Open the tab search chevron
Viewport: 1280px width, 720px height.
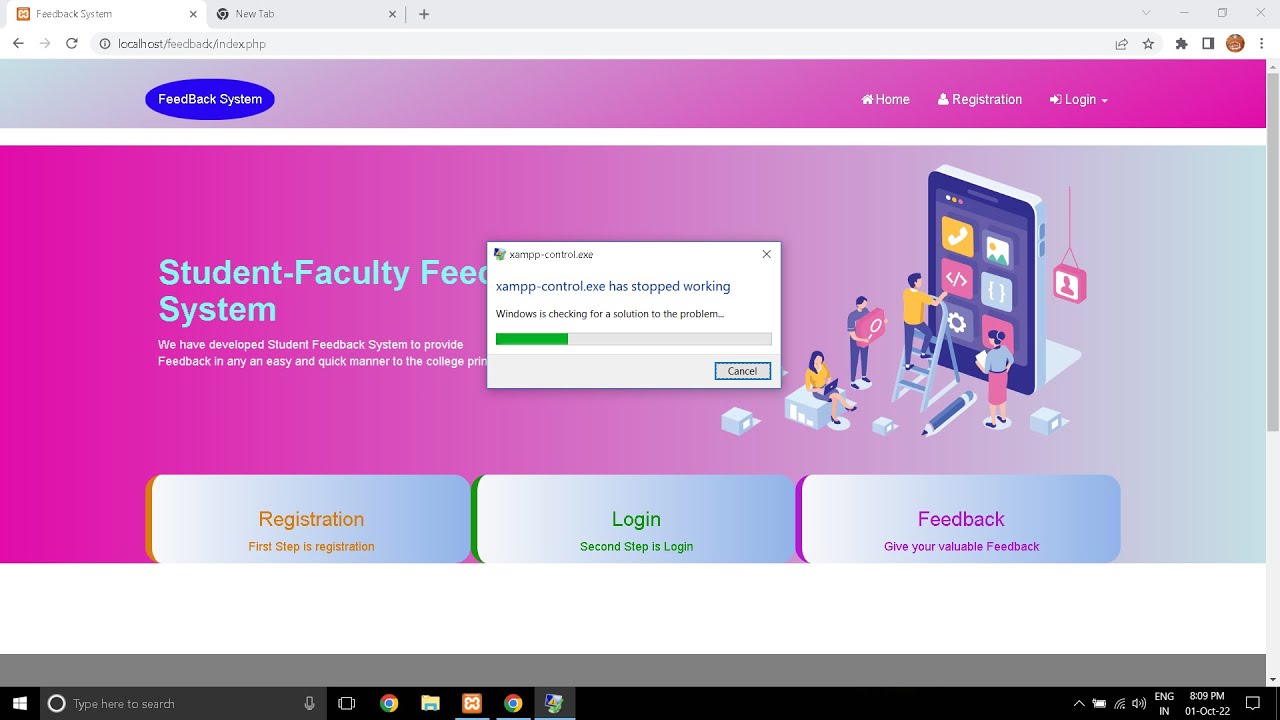click(x=1146, y=13)
